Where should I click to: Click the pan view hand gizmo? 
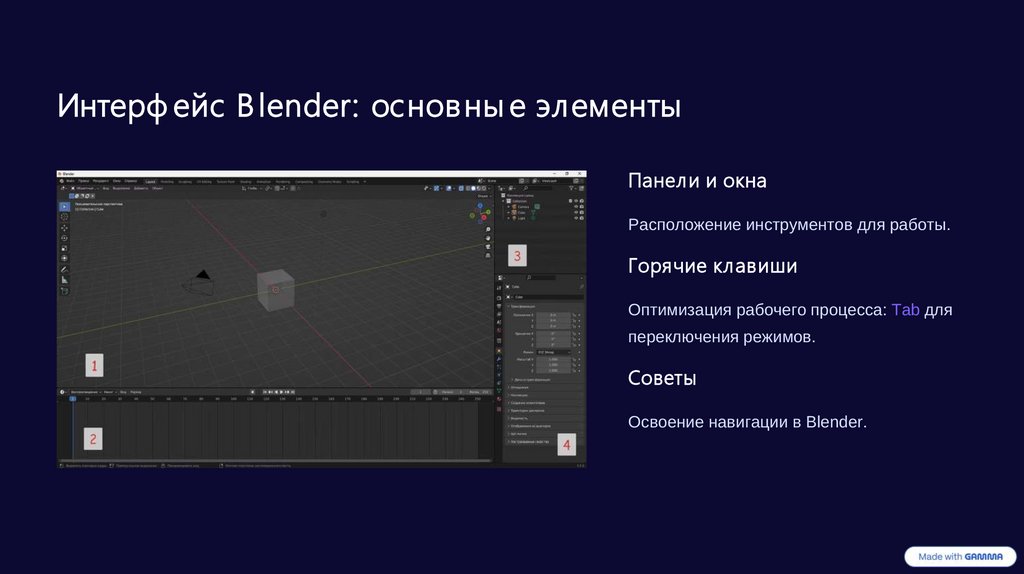tap(488, 238)
